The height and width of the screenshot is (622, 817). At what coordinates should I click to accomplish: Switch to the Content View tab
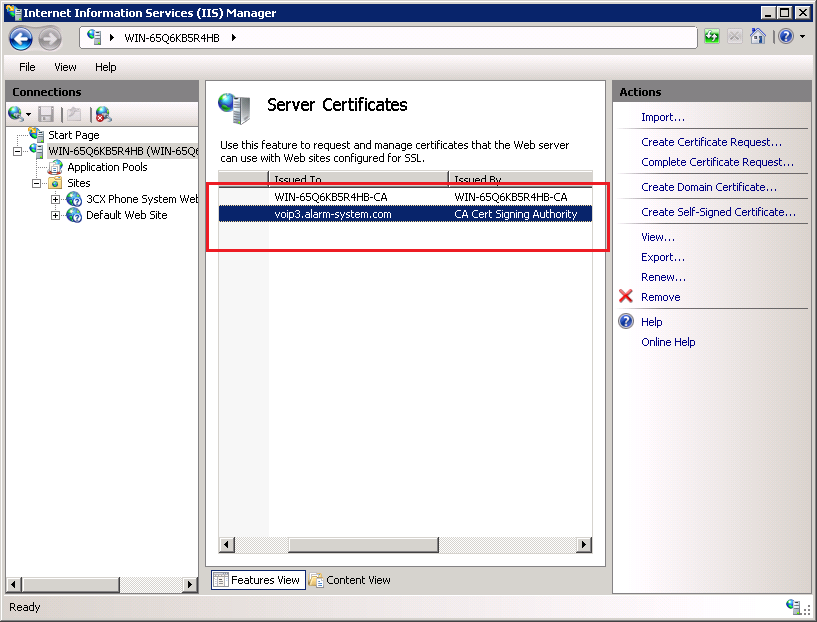click(350, 580)
